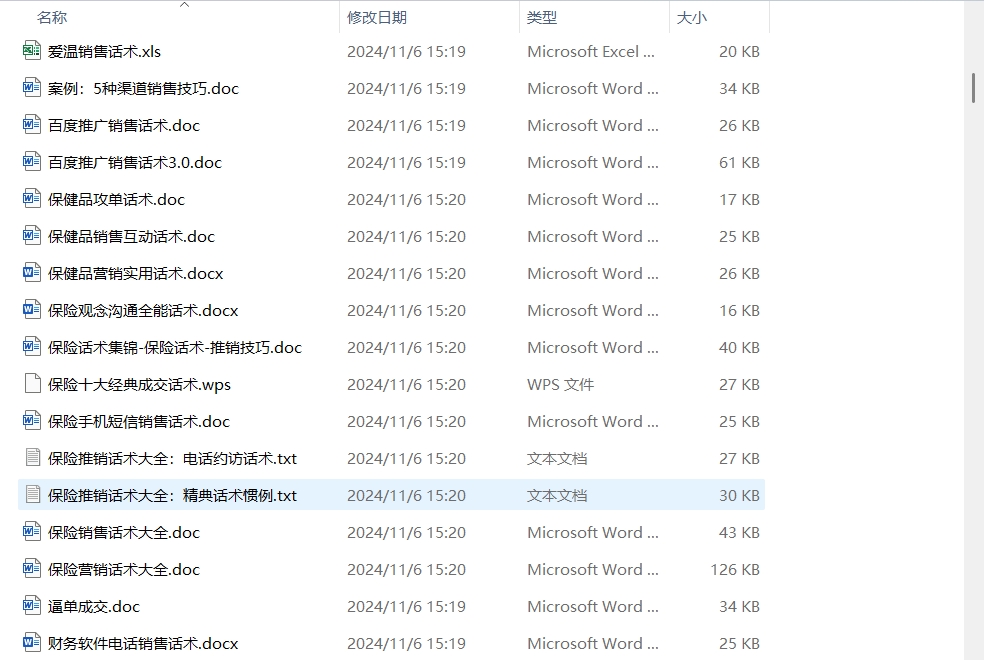Image resolution: width=984 pixels, height=660 pixels.
Task: Click Word icon of 保险手机短信销售话术.doc
Action: (32, 421)
